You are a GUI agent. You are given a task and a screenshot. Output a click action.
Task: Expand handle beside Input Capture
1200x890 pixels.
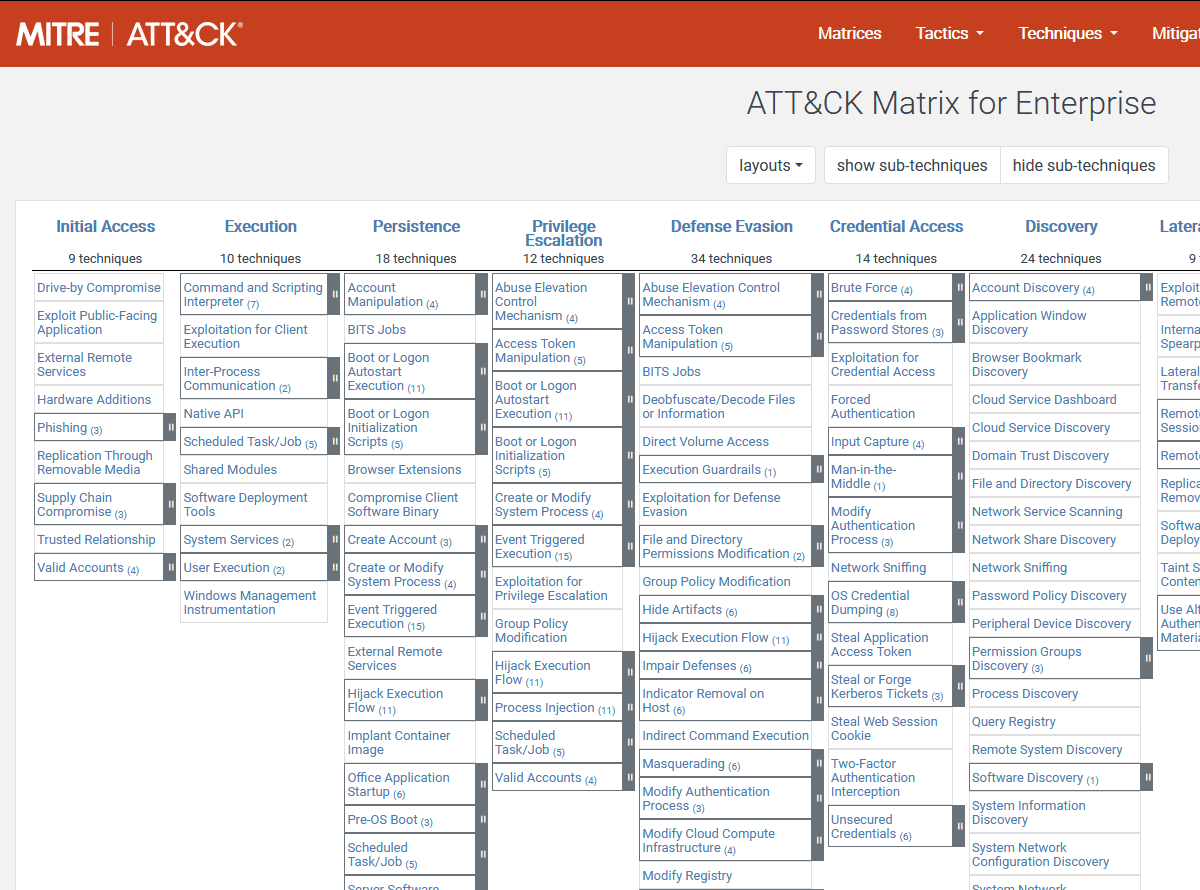click(958, 441)
